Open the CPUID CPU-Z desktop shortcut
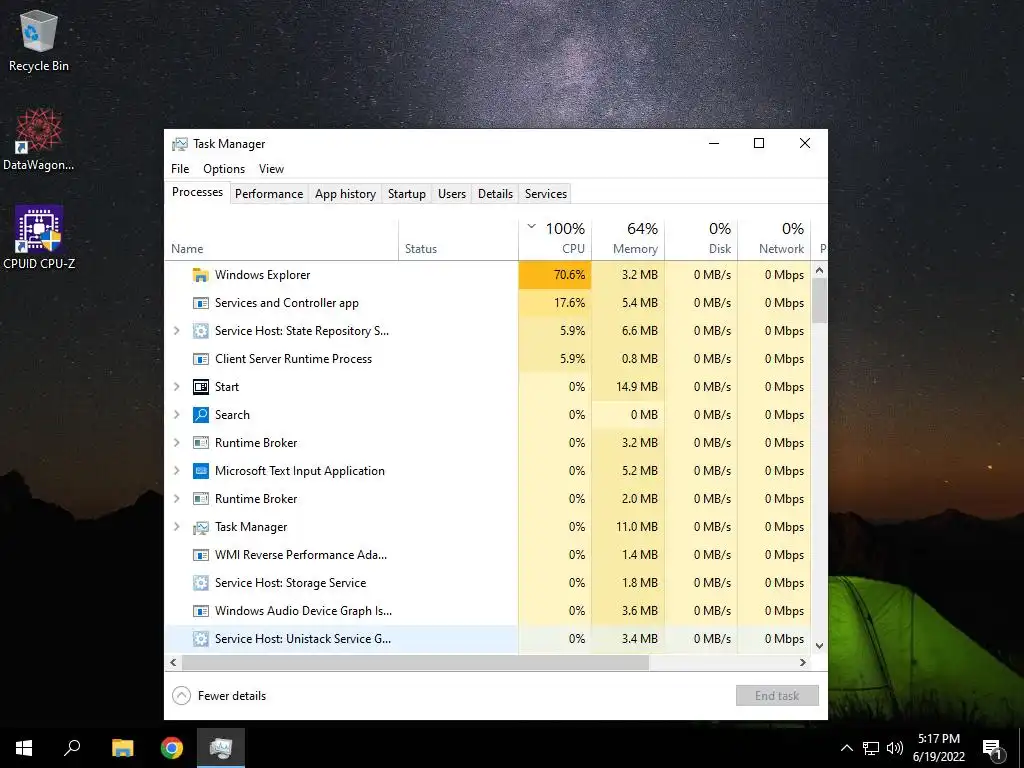 point(39,237)
